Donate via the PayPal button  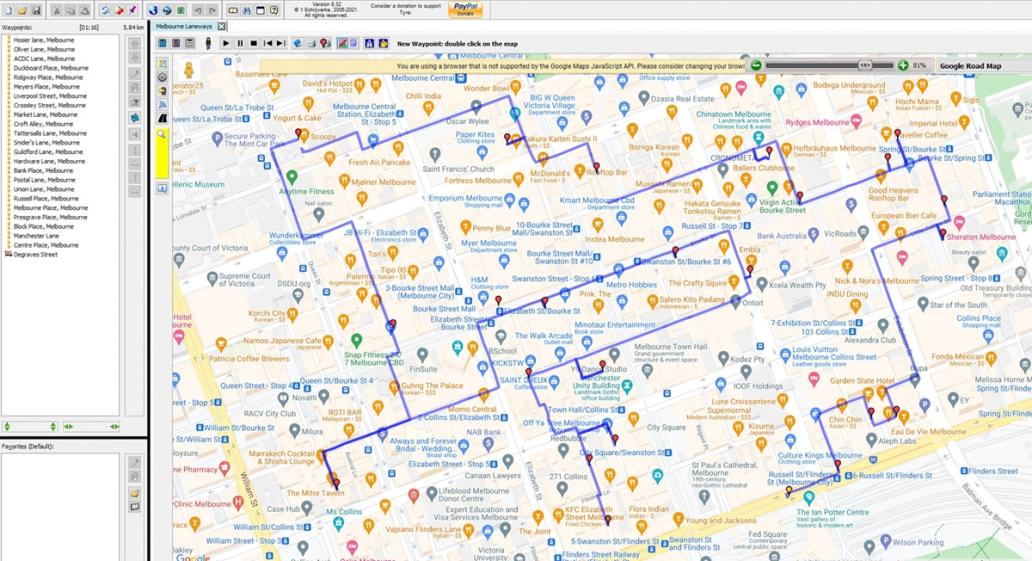tap(466, 9)
